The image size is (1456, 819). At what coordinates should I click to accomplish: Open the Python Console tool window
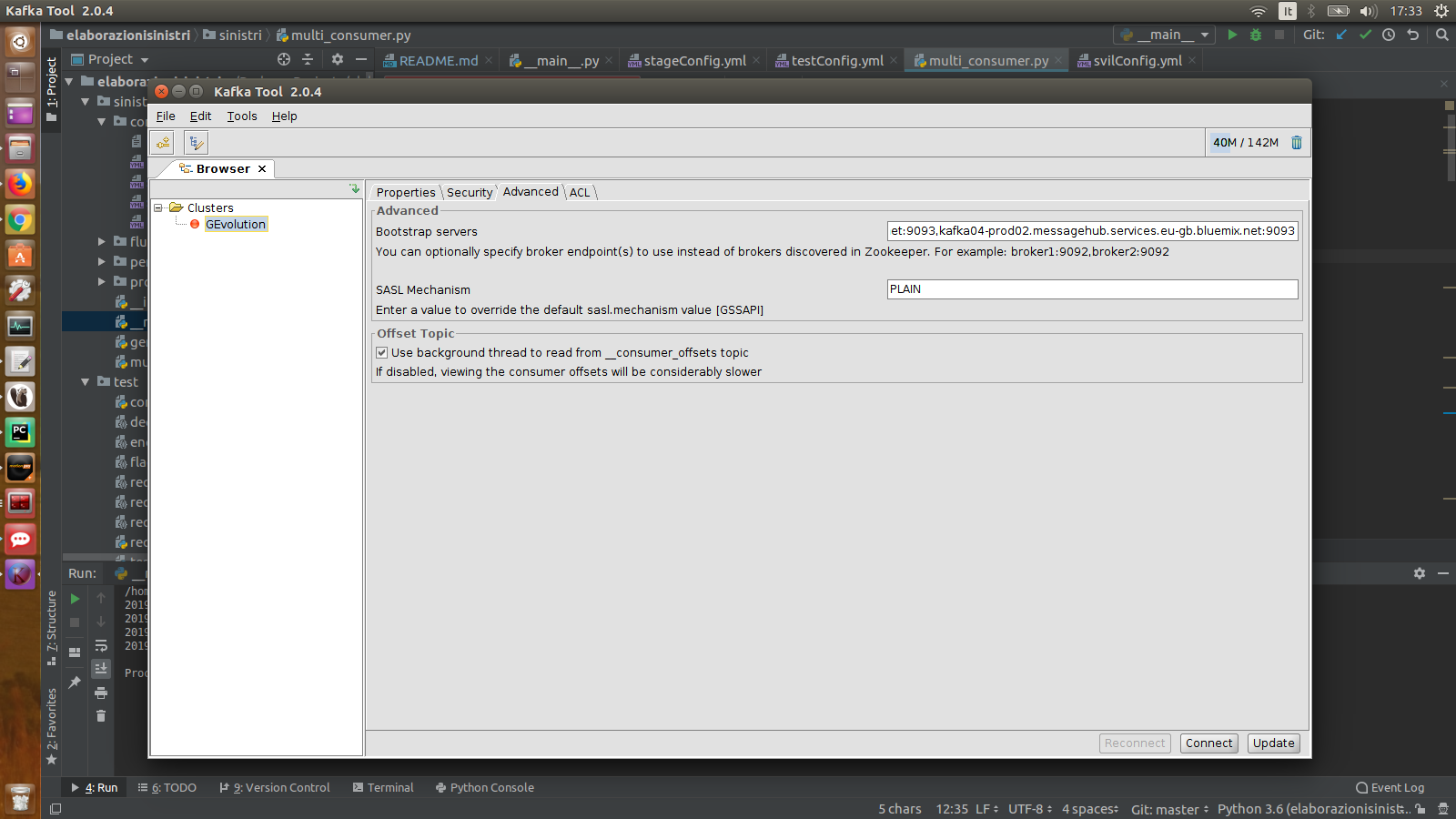tap(484, 787)
